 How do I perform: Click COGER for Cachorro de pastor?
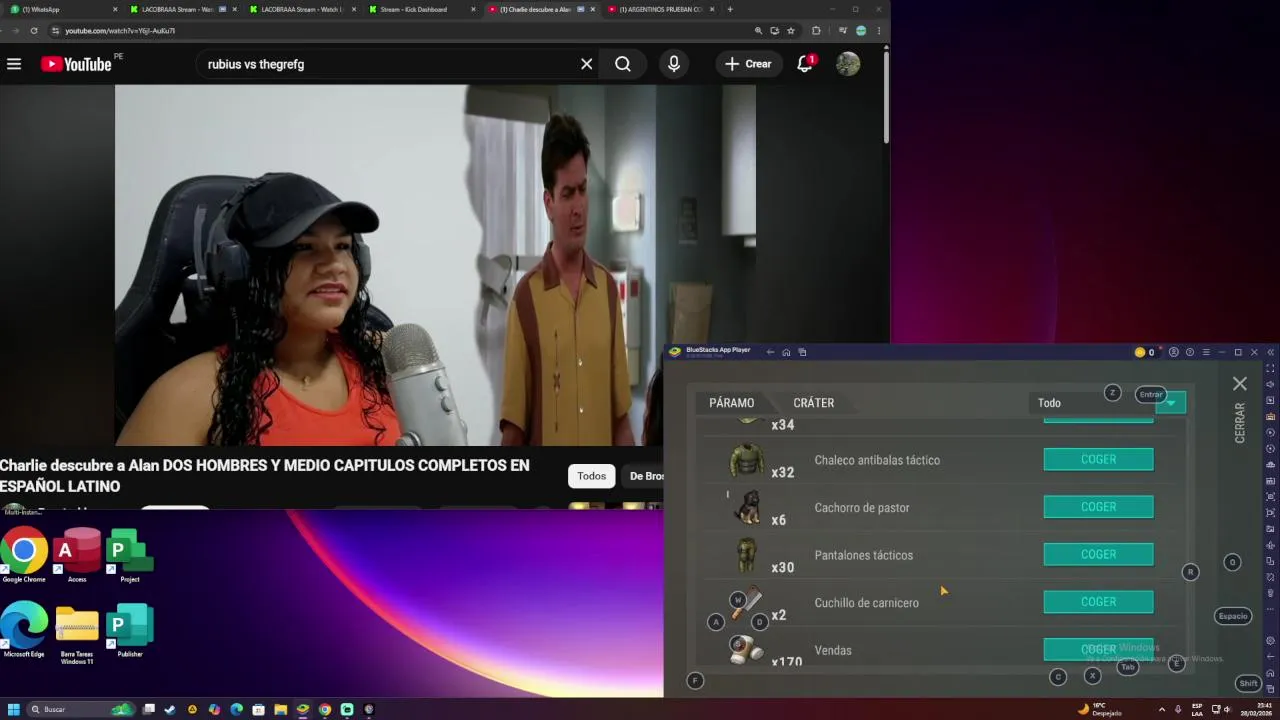[x=1098, y=507]
